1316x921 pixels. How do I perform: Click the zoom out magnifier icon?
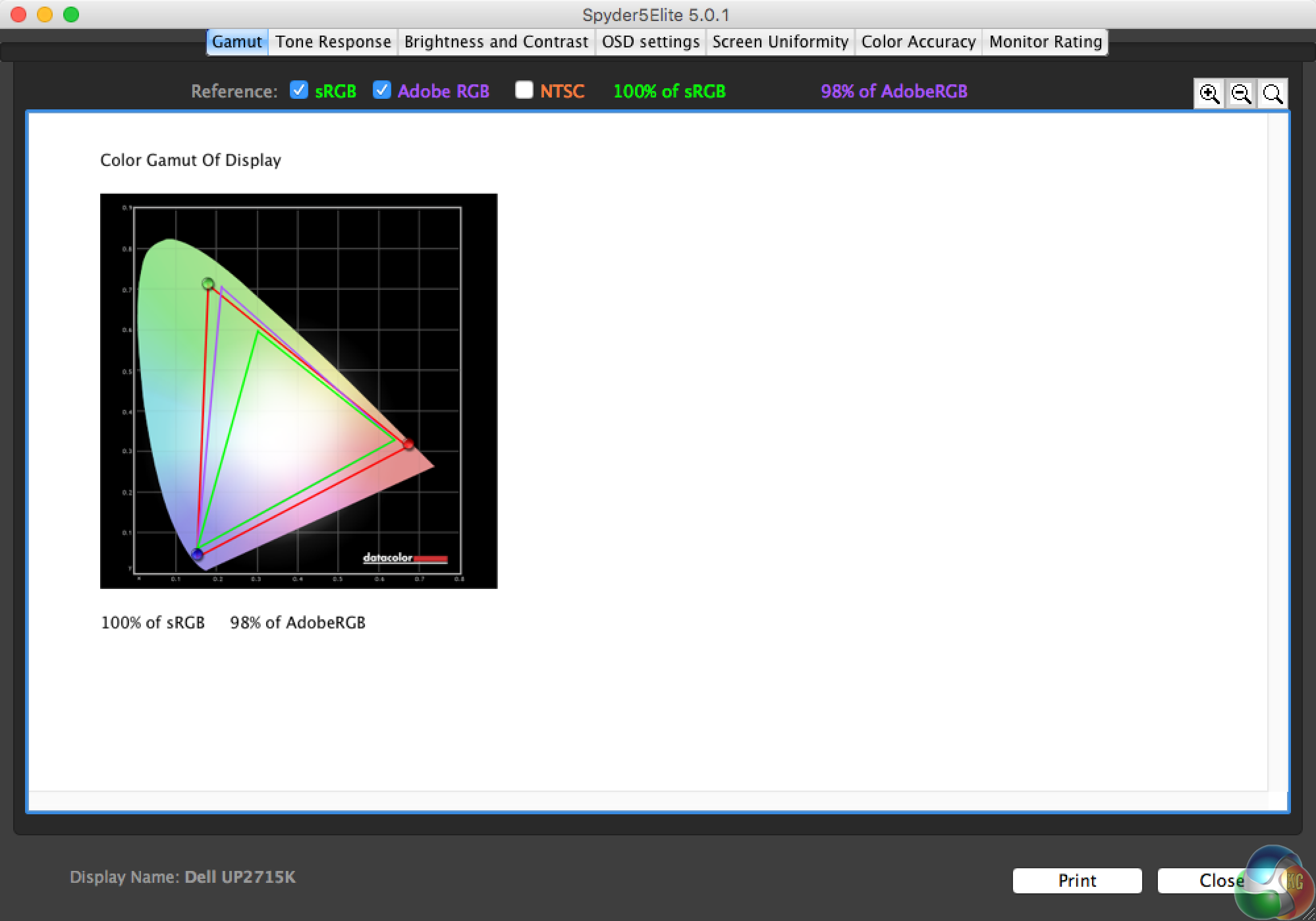pyautogui.click(x=1241, y=94)
